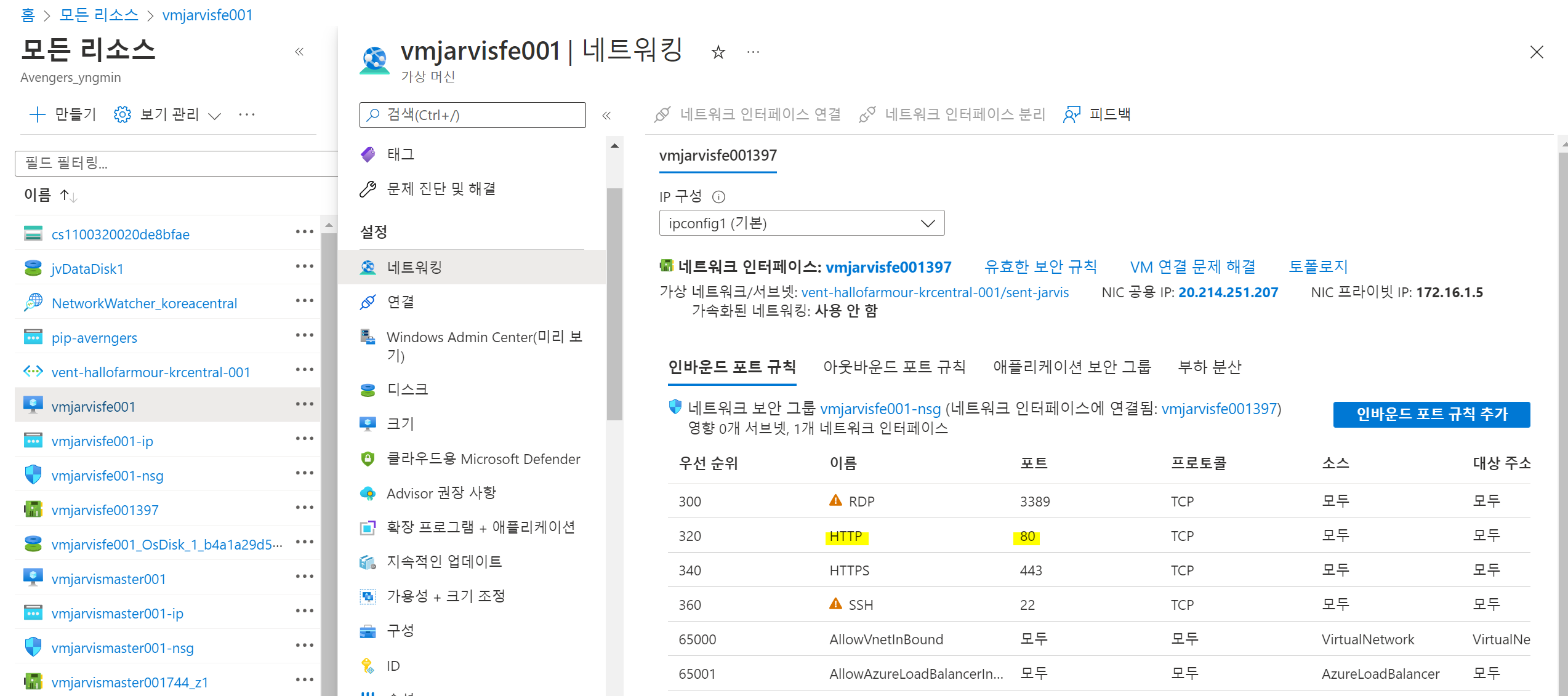Click the IP 구성 info icon
Image resolution: width=1568 pixels, height=696 pixels.
[x=718, y=197]
